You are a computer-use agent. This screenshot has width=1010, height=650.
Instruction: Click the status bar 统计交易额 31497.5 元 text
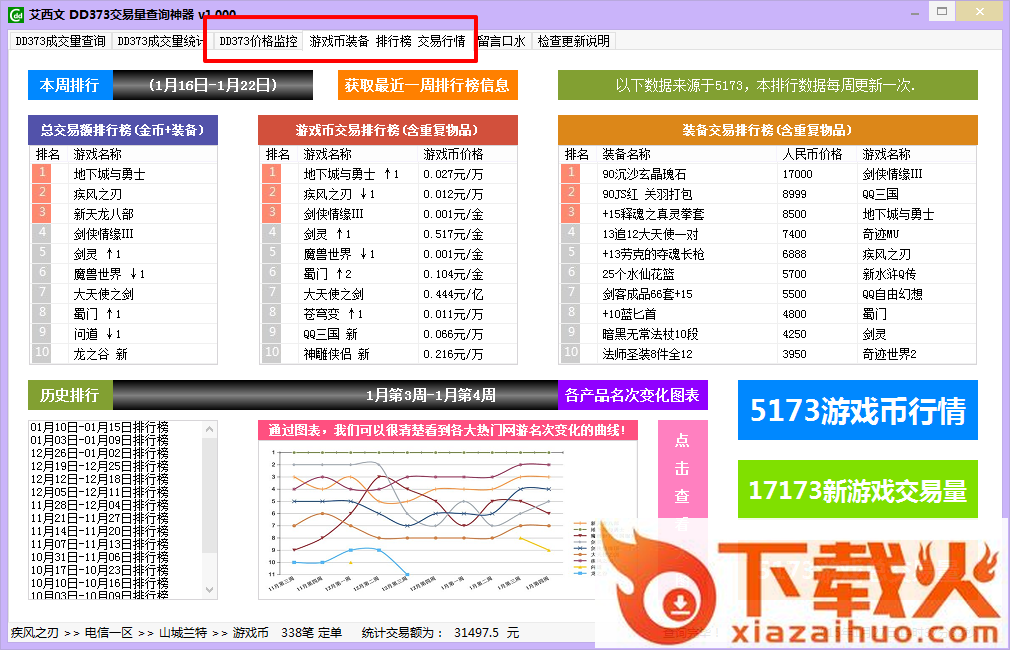click(440, 633)
